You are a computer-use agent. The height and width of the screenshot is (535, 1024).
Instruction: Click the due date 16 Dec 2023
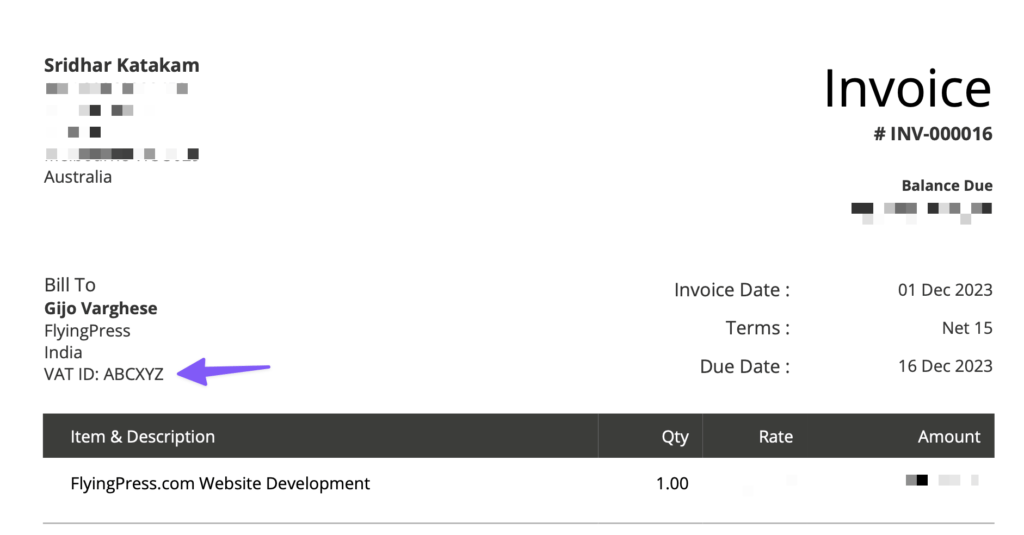[945, 366]
